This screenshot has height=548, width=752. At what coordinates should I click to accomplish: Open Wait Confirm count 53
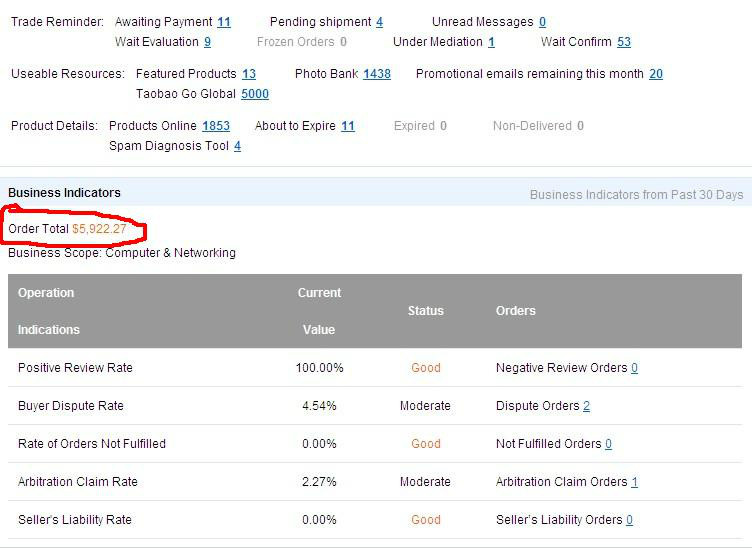(624, 42)
